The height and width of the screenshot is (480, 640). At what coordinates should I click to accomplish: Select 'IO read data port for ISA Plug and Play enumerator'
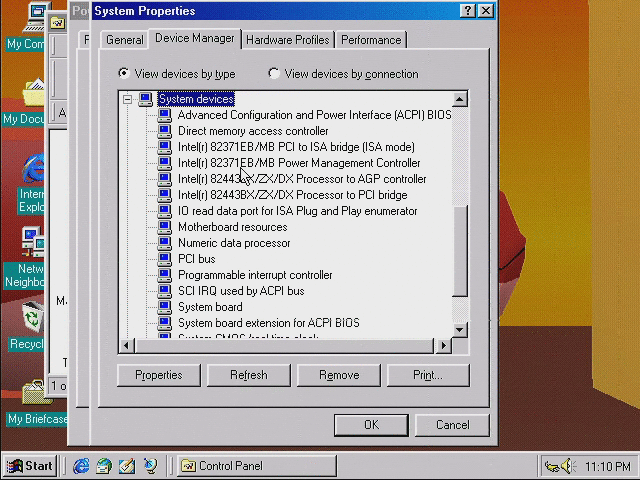click(298, 211)
